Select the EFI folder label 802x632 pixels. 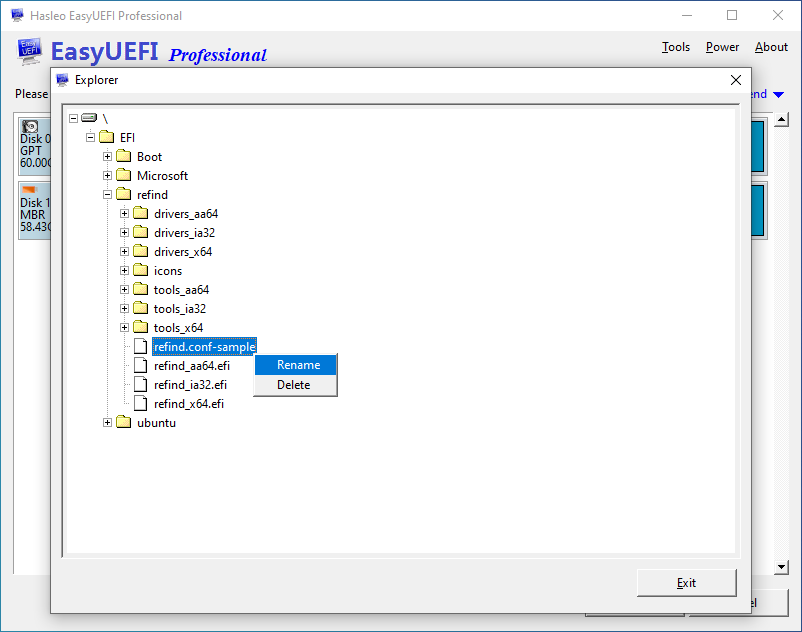[127, 138]
